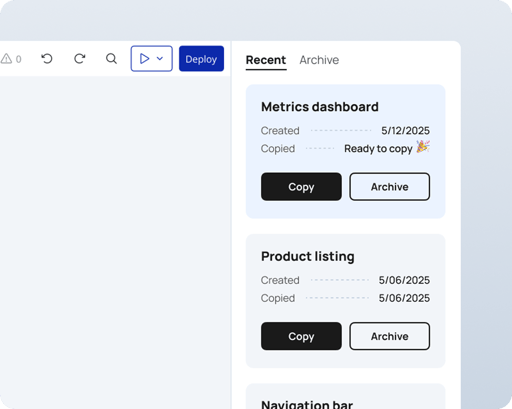This screenshot has height=409, width=512.
Task: Click the issue count 0
Action: [19, 59]
